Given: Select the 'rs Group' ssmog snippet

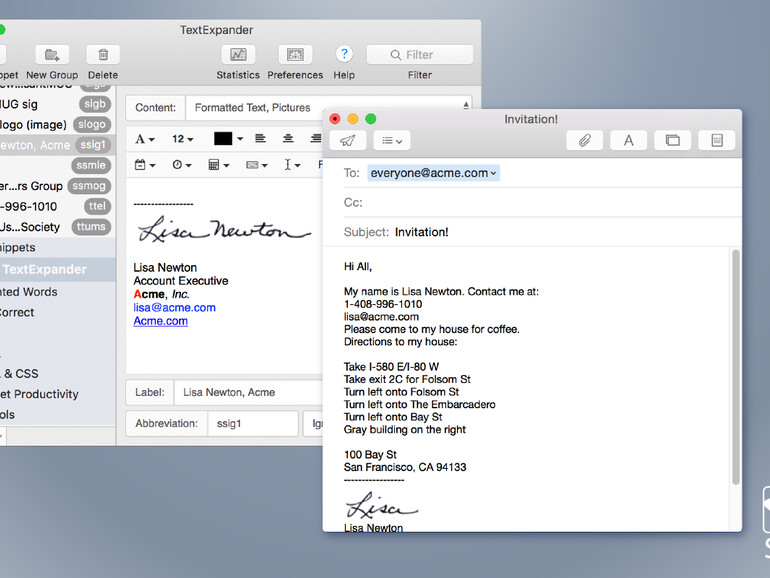Looking at the screenshot, I should 56,186.
